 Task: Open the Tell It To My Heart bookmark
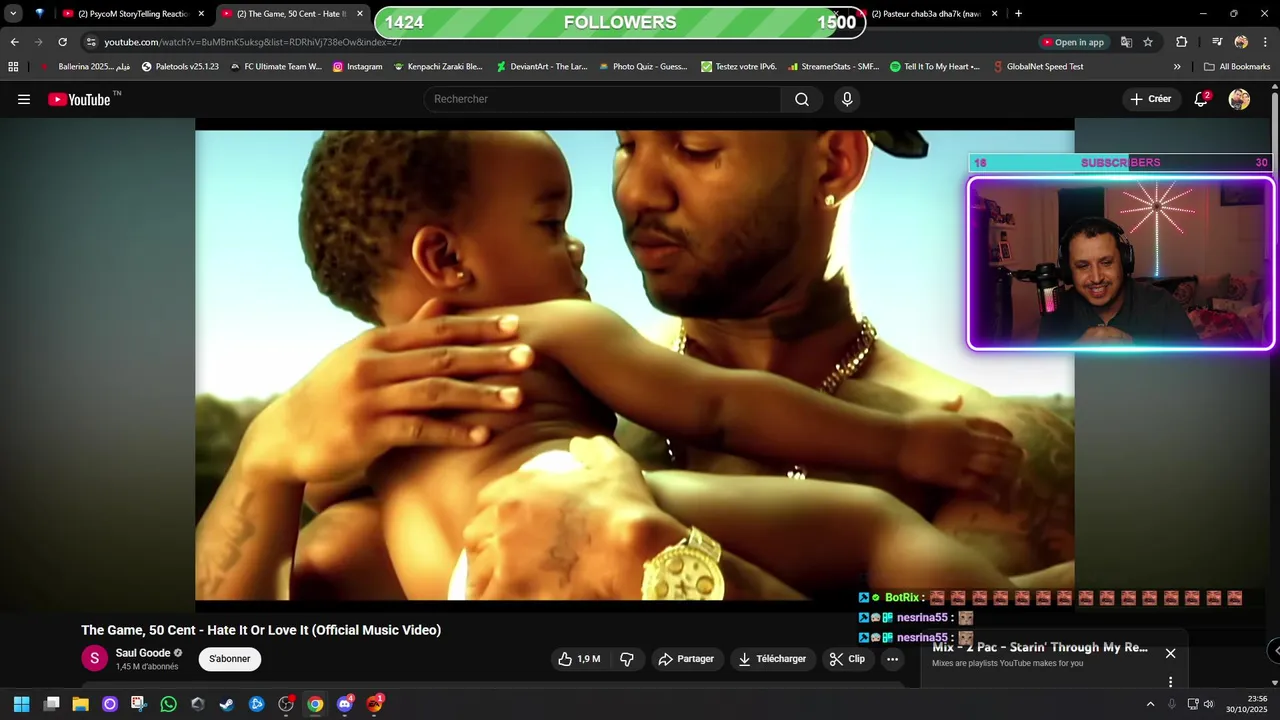935,67
